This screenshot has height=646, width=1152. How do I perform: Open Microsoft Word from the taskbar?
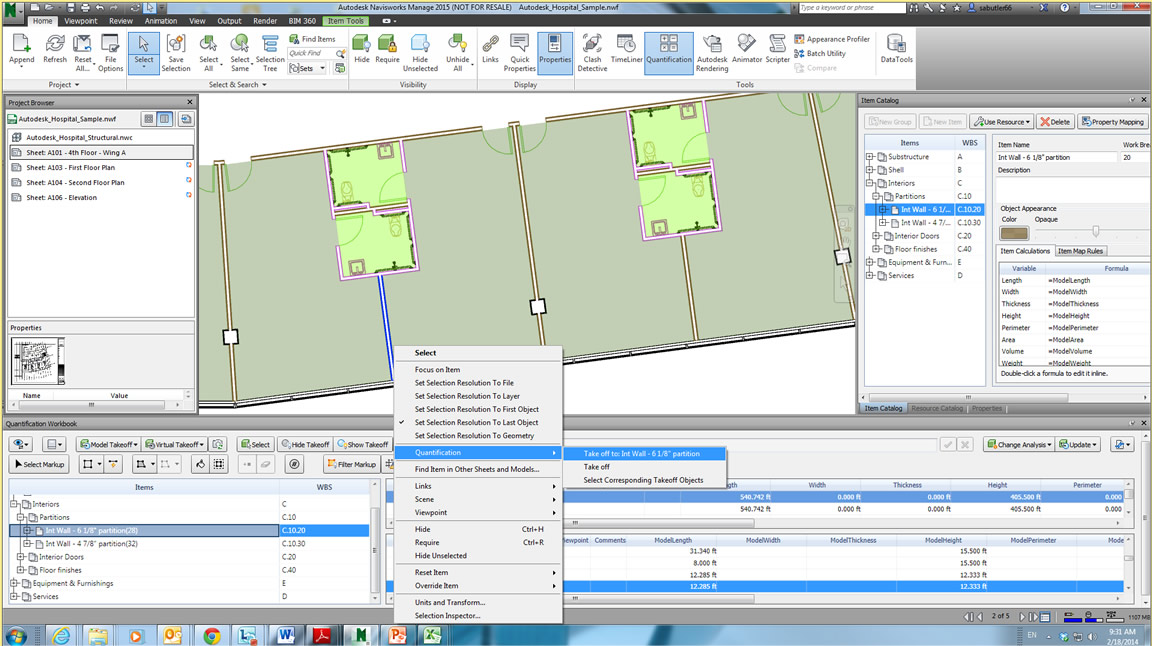(x=286, y=635)
